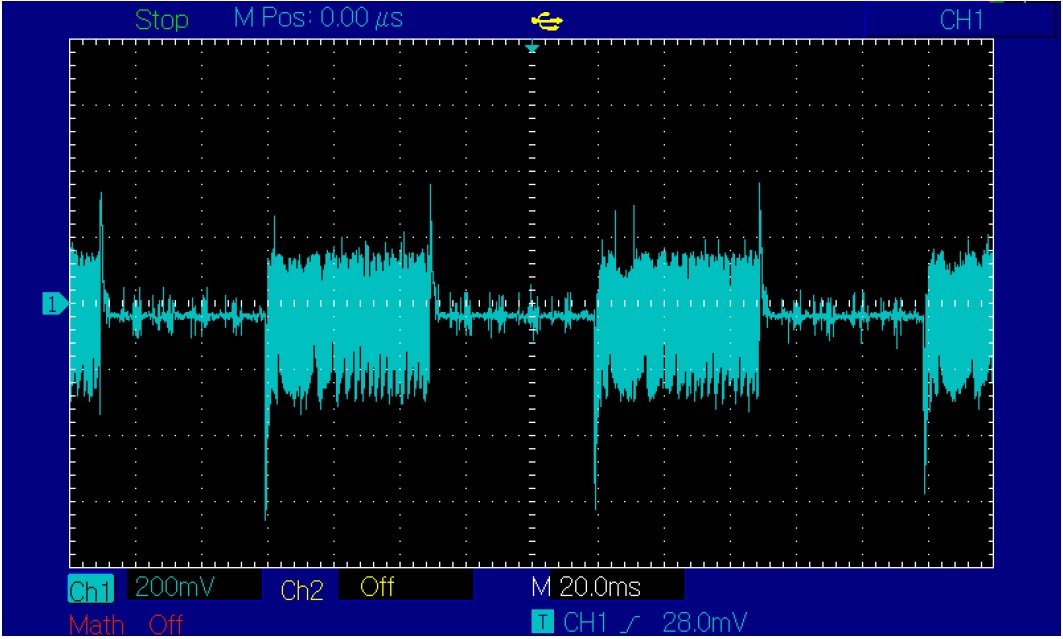Click the partial burst at the left edge
This screenshot has width=1063, height=639.
[86, 320]
